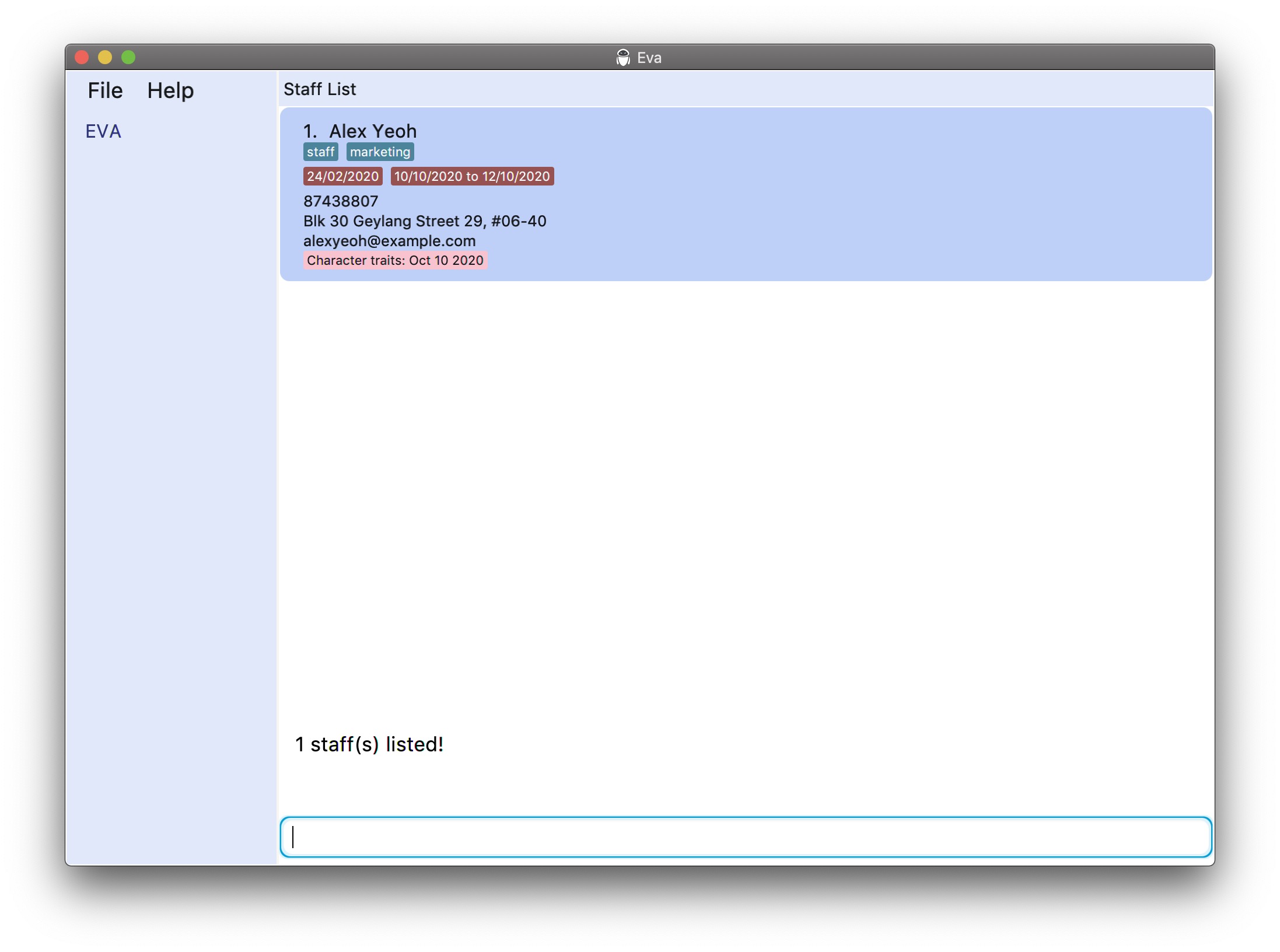Click the marketing tag on Alex Yeoh
The image size is (1280, 952).
[x=380, y=152]
